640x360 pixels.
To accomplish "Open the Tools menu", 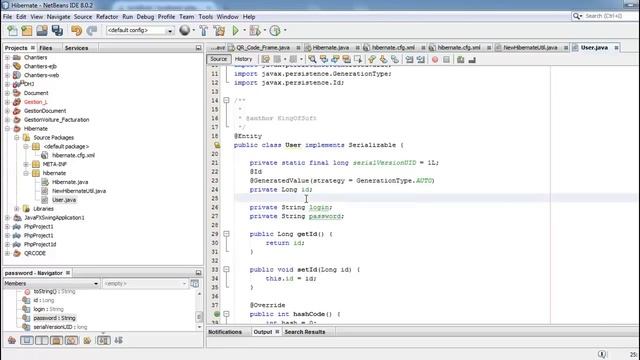I will (206, 17).
